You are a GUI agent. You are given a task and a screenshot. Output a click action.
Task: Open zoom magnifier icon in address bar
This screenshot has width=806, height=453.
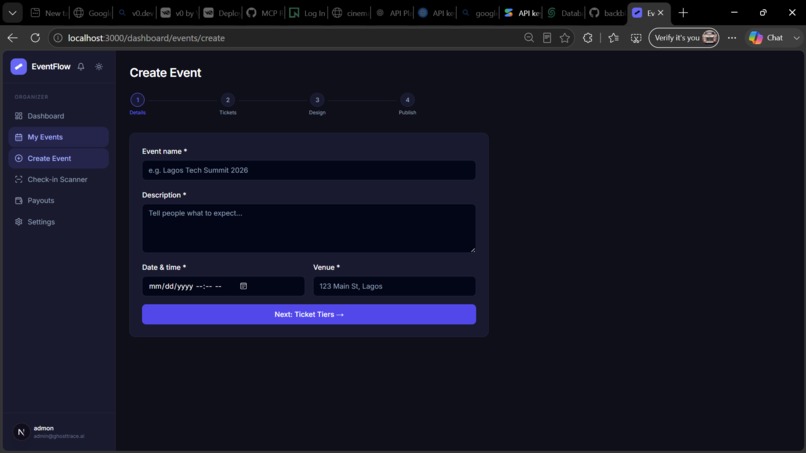pos(528,38)
